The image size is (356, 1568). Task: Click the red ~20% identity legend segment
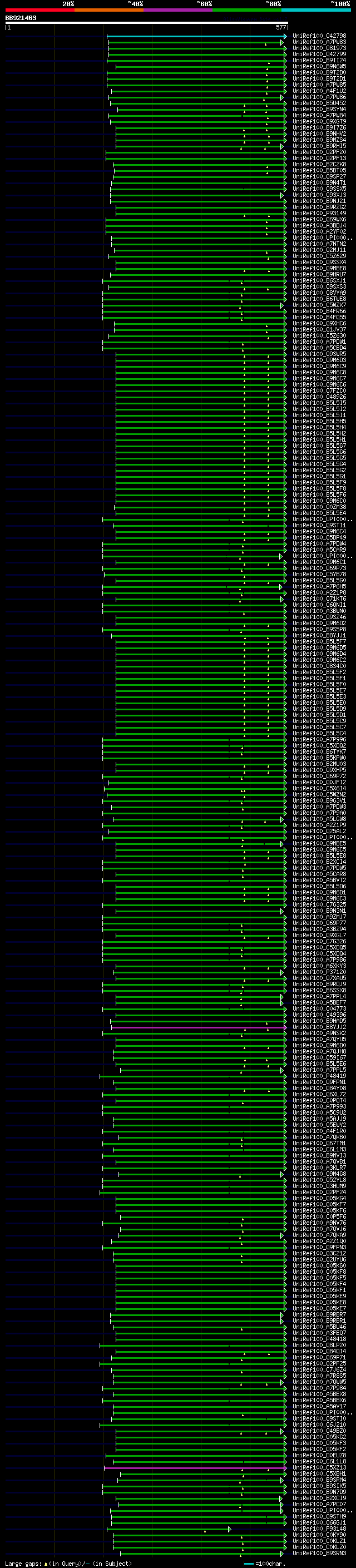[39, 11]
